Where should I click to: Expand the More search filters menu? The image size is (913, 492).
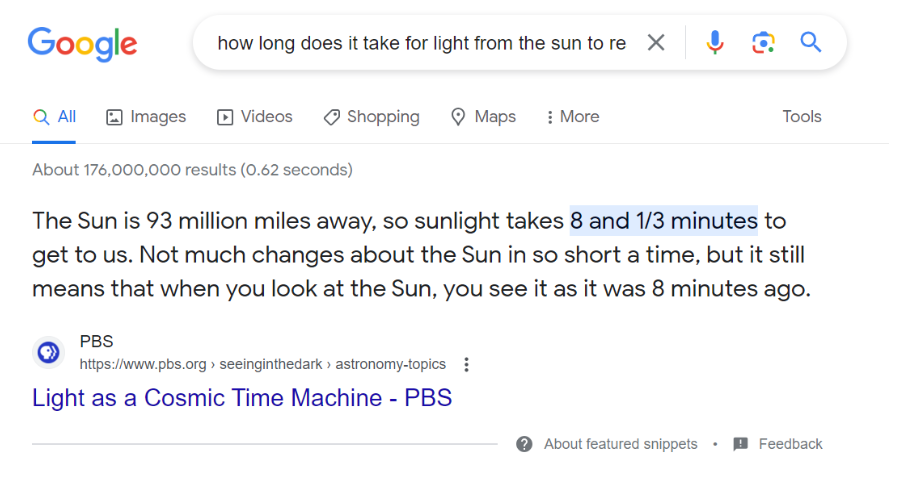[572, 117]
